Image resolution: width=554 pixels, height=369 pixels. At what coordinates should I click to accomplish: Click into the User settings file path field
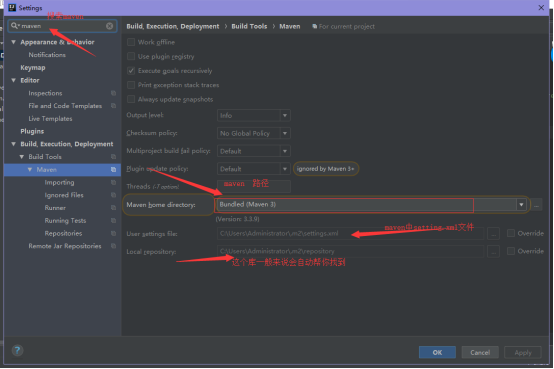point(350,234)
